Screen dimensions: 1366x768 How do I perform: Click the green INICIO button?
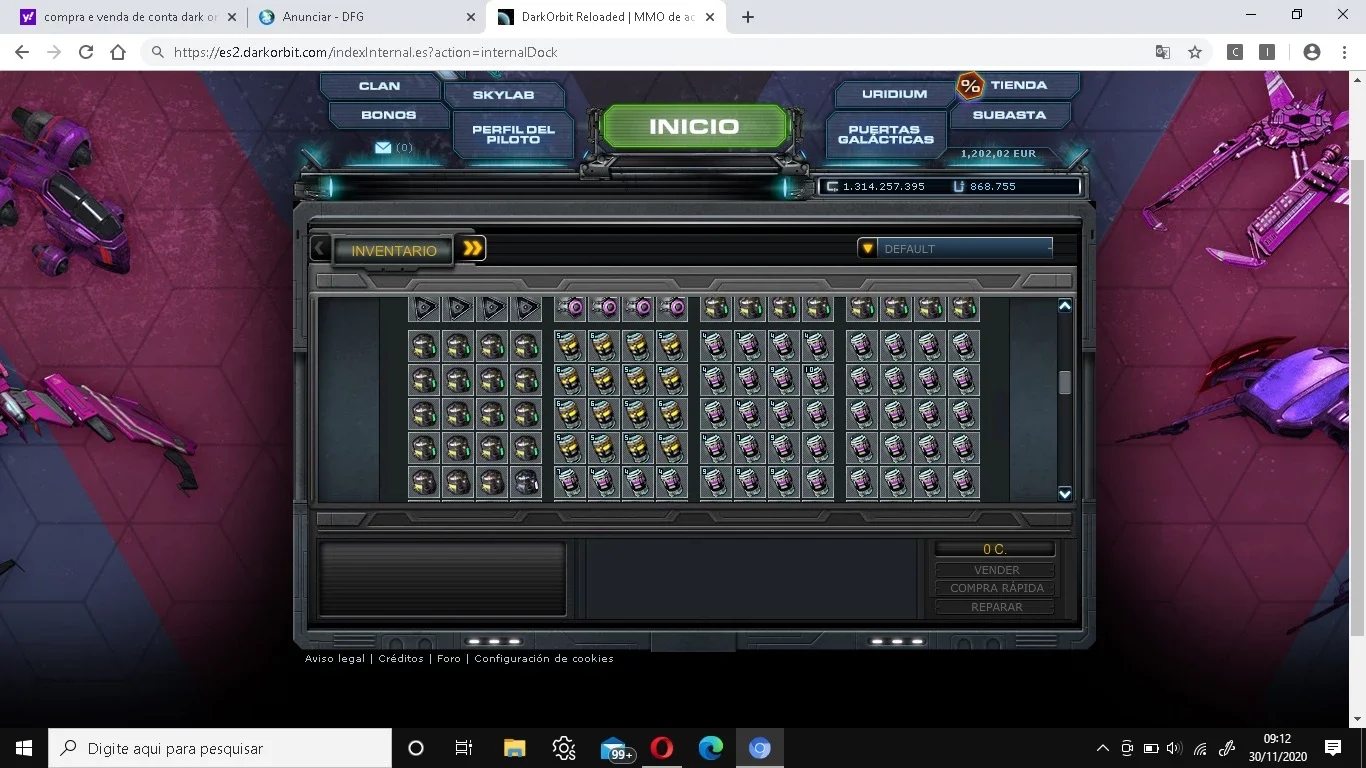coord(694,127)
